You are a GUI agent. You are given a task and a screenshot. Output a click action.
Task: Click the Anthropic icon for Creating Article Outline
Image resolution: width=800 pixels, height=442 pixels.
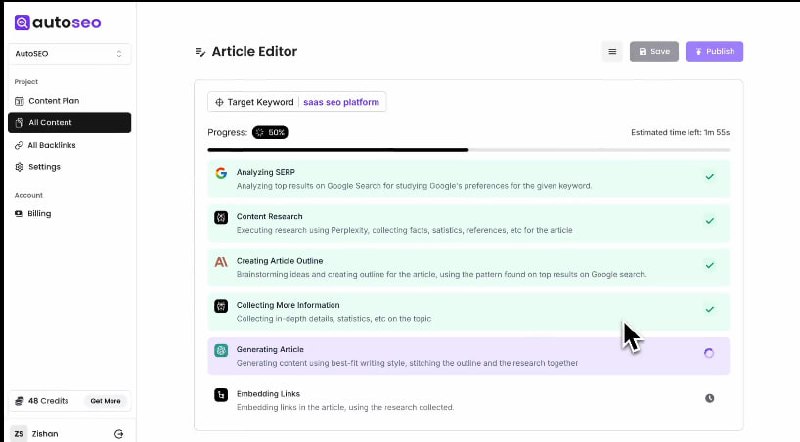221,262
